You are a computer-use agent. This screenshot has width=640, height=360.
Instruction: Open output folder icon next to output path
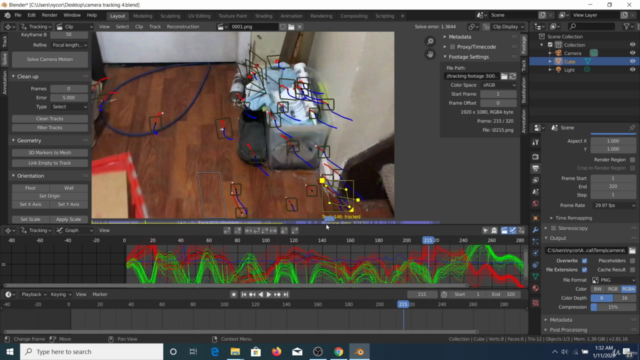(632, 250)
